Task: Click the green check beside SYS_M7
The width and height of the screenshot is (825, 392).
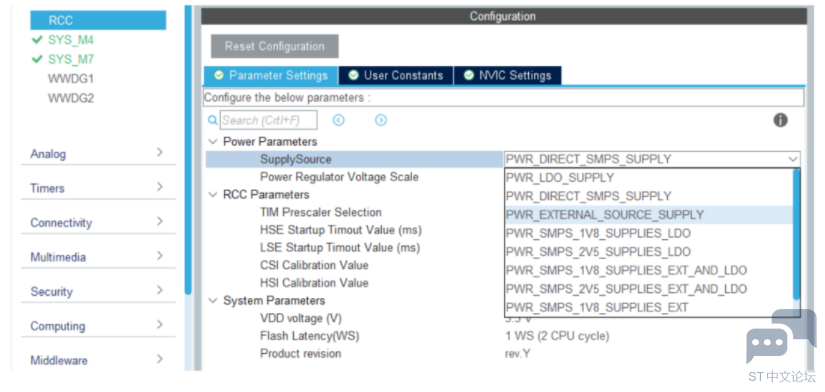Action: (x=37, y=59)
